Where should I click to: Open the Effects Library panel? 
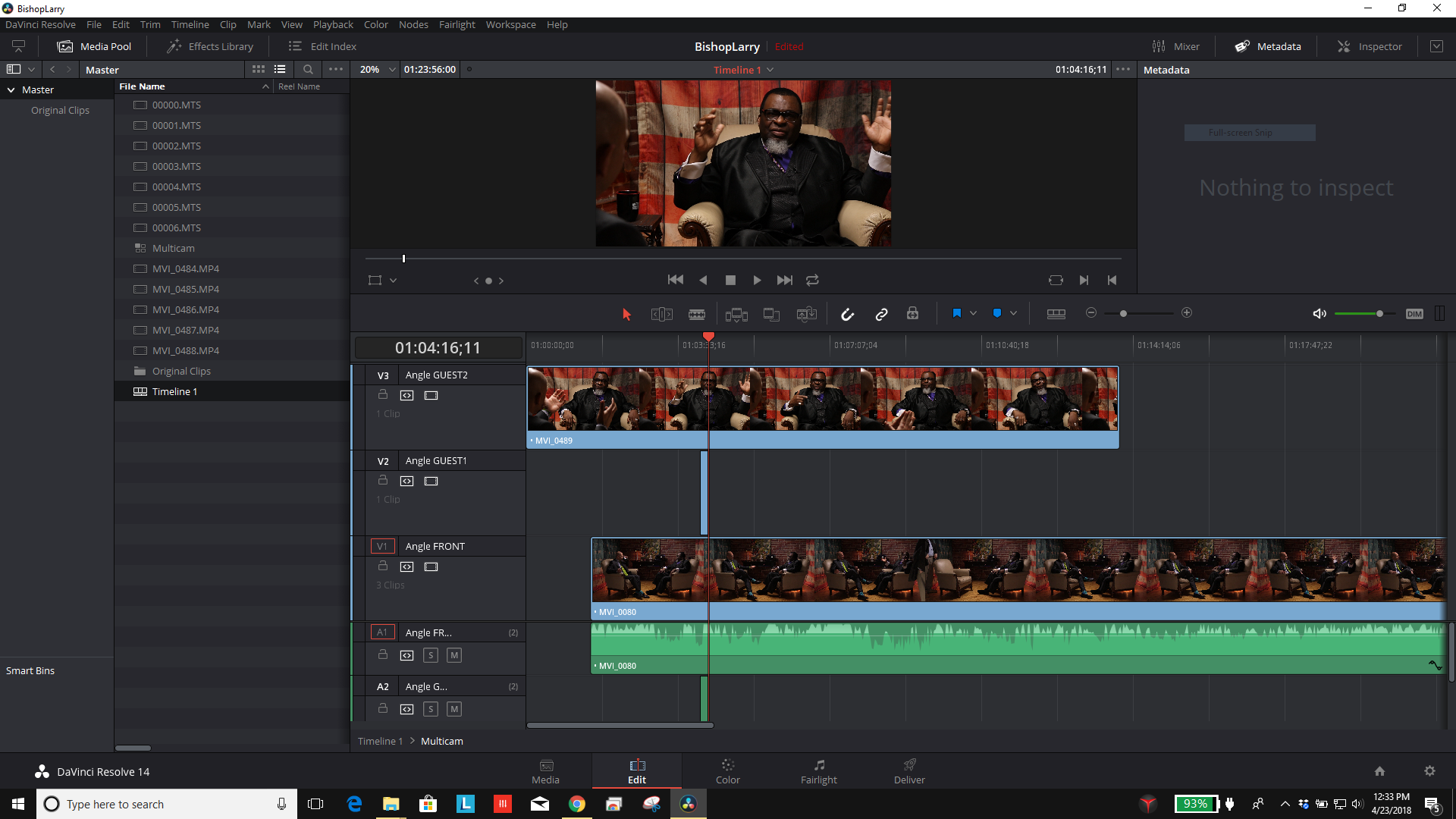pos(210,46)
